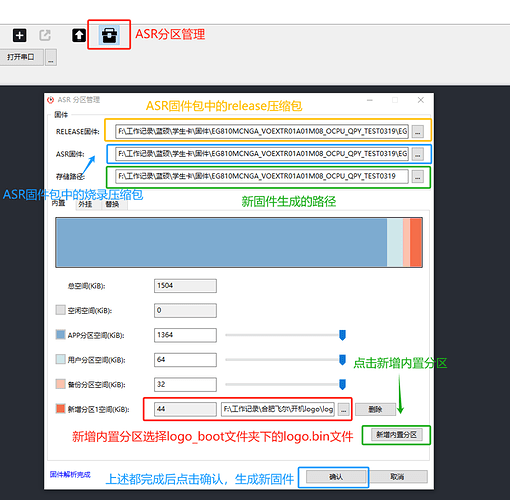
Task: Browse for RELEASE固件 file with ellipsis button
Action: (417, 132)
